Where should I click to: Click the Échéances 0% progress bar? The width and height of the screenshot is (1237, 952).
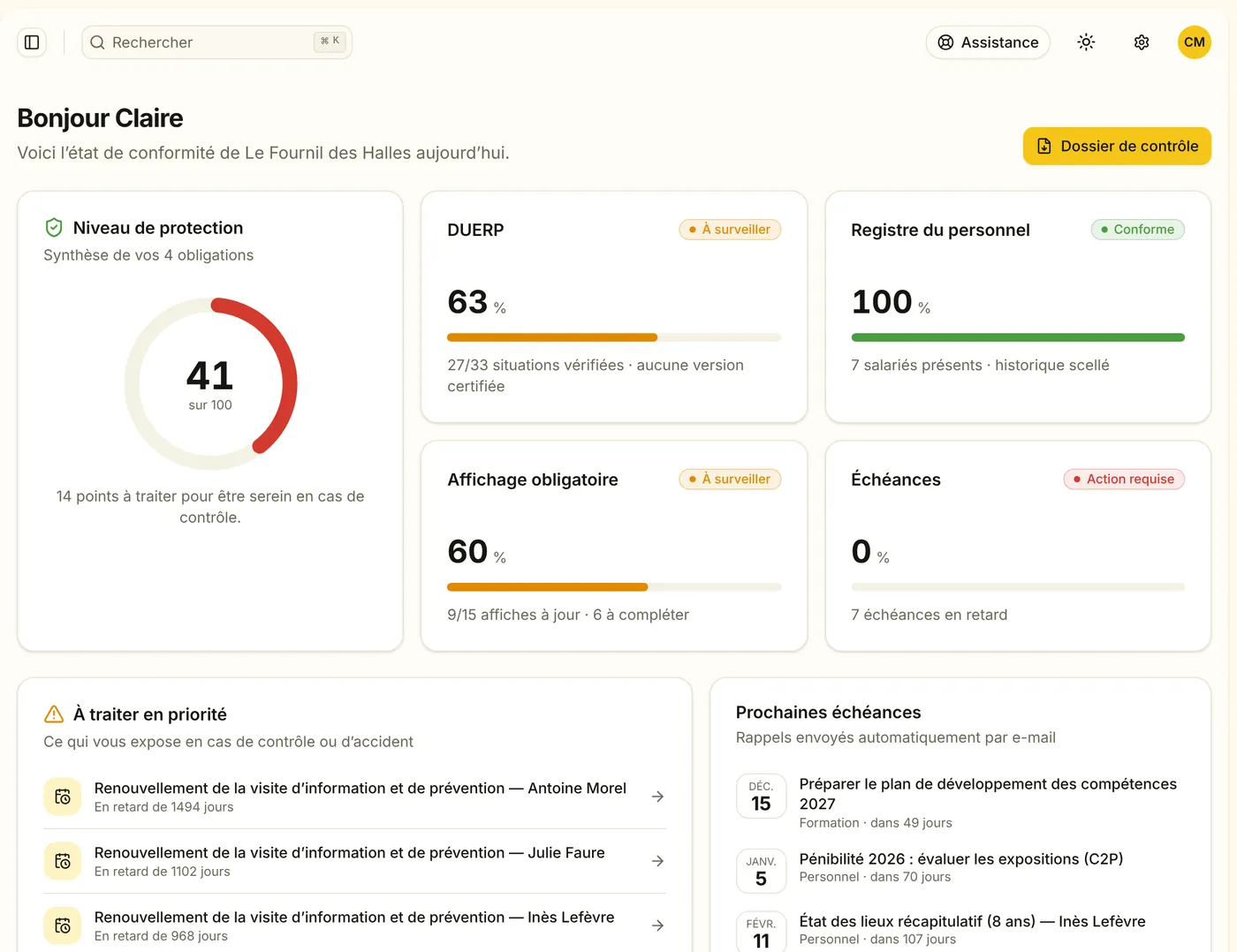[1018, 587]
